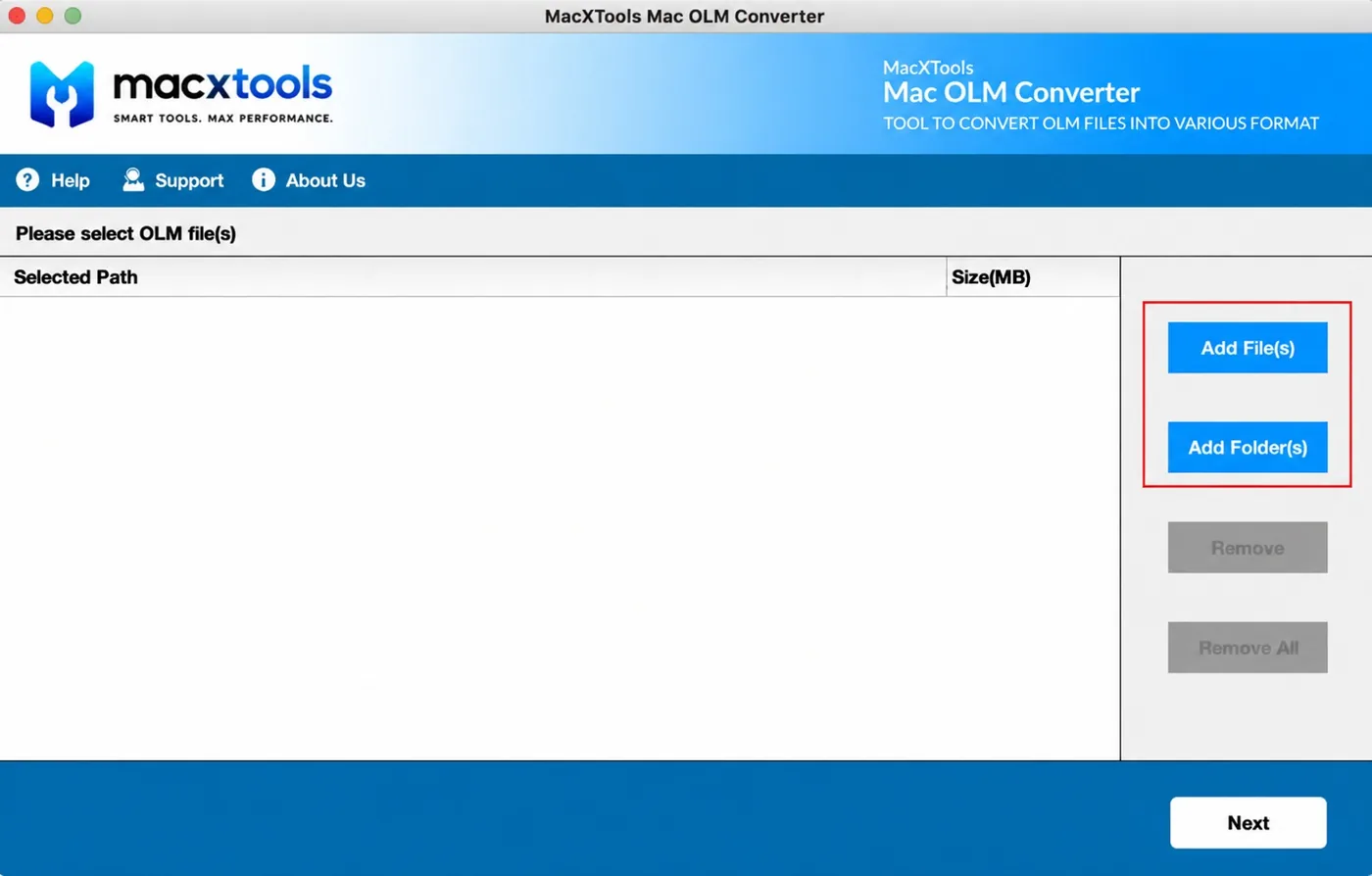
Task: Click the Remove All button
Action: (1248, 648)
